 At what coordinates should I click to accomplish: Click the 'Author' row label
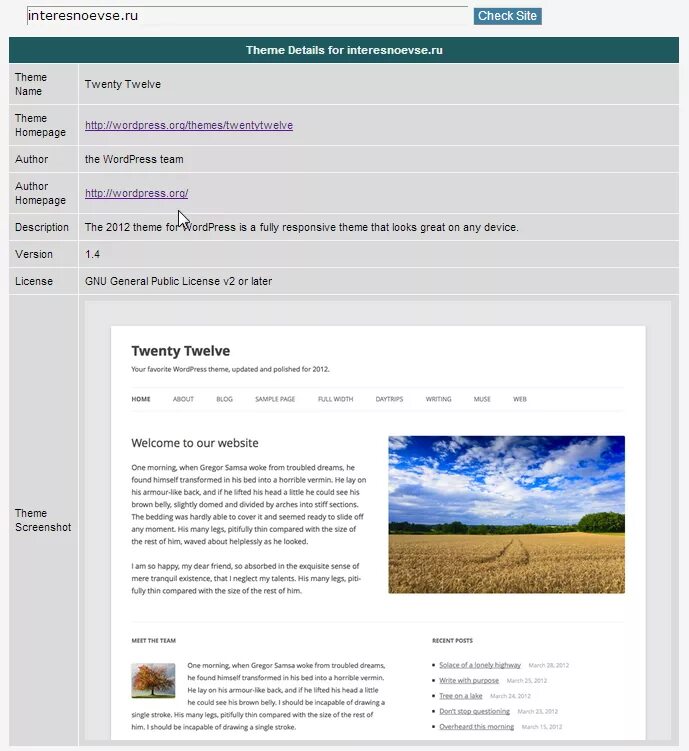coord(31,159)
